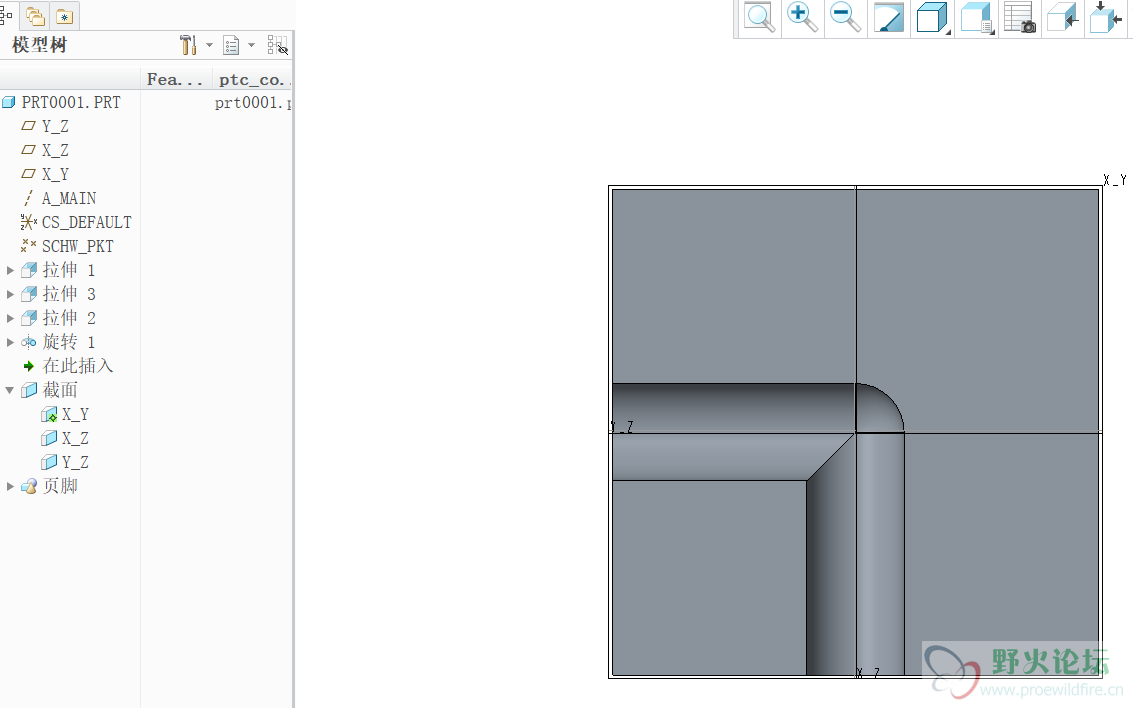The image size is (1133, 708).
Task: Toggle the tree visibility eye icon
Action: coord(277,46)
